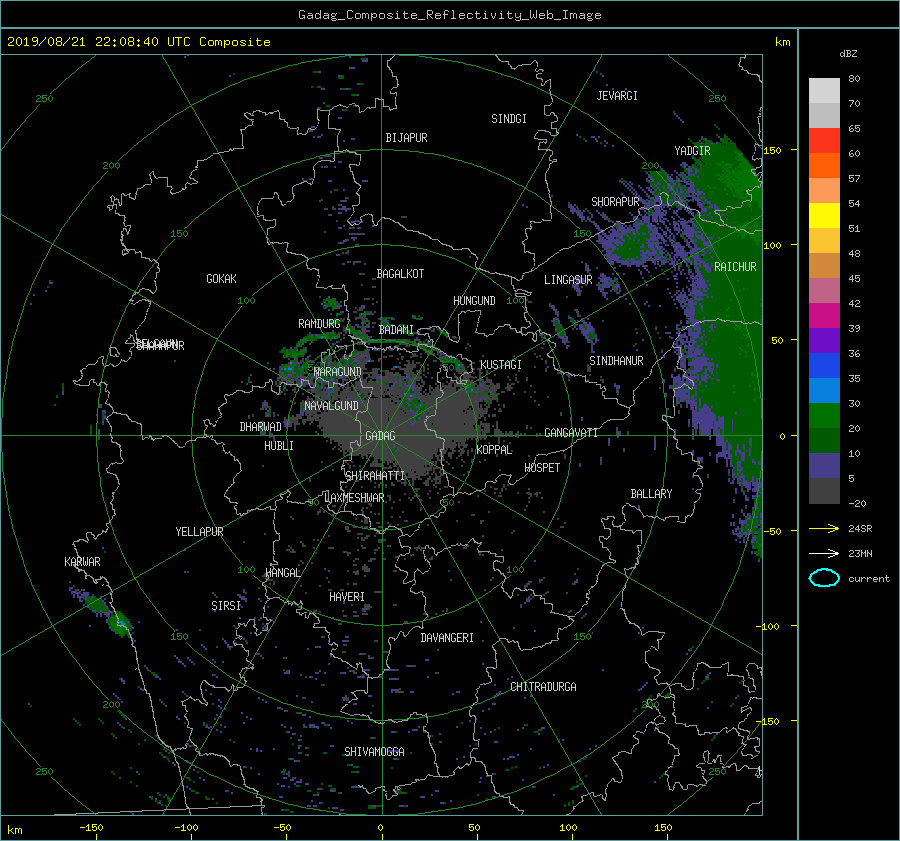Click the dBZ legend heading
The image size is (900, 841).
(848, 53)
